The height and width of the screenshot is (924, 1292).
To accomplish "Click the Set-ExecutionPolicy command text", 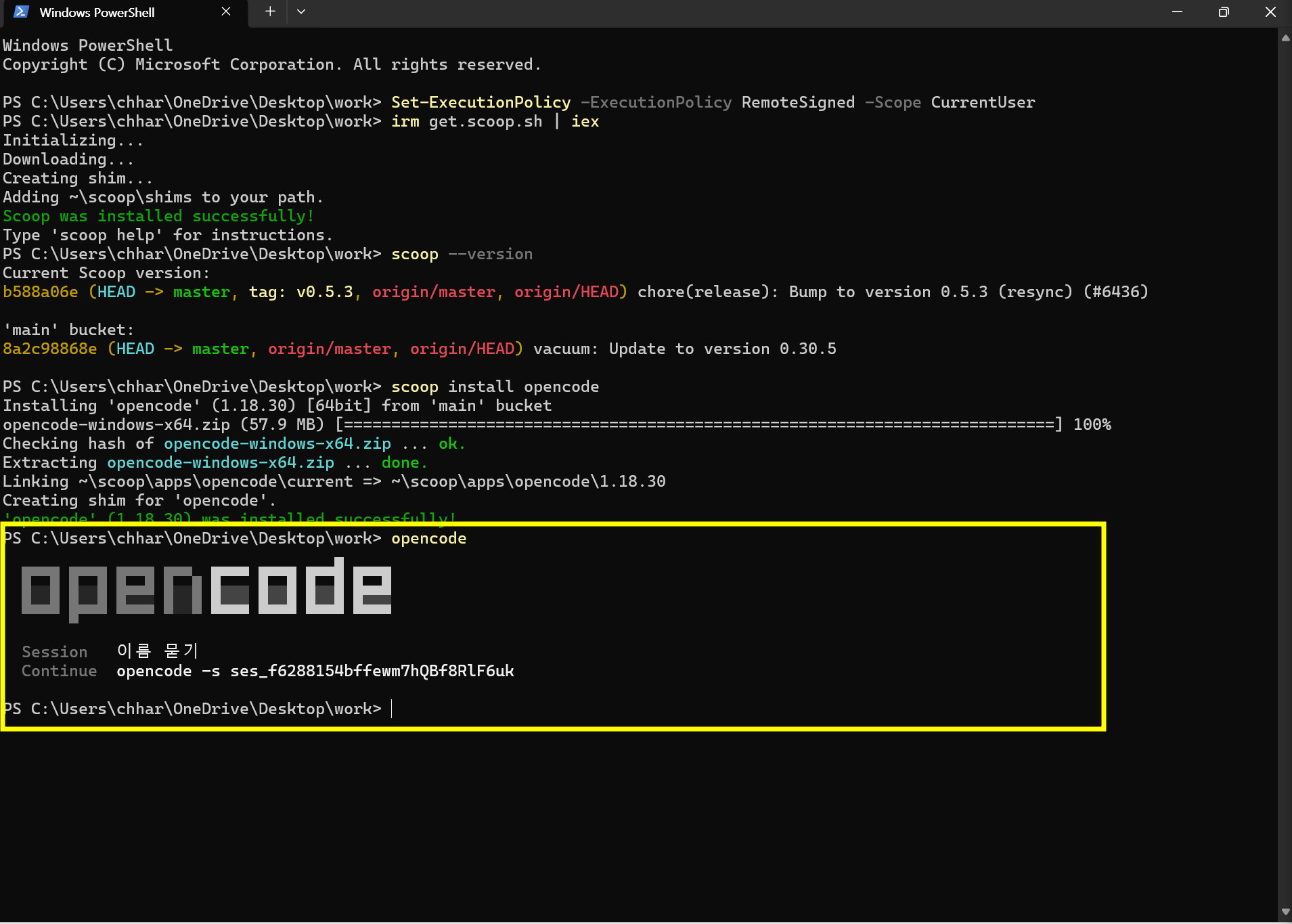I will (481, 102).
